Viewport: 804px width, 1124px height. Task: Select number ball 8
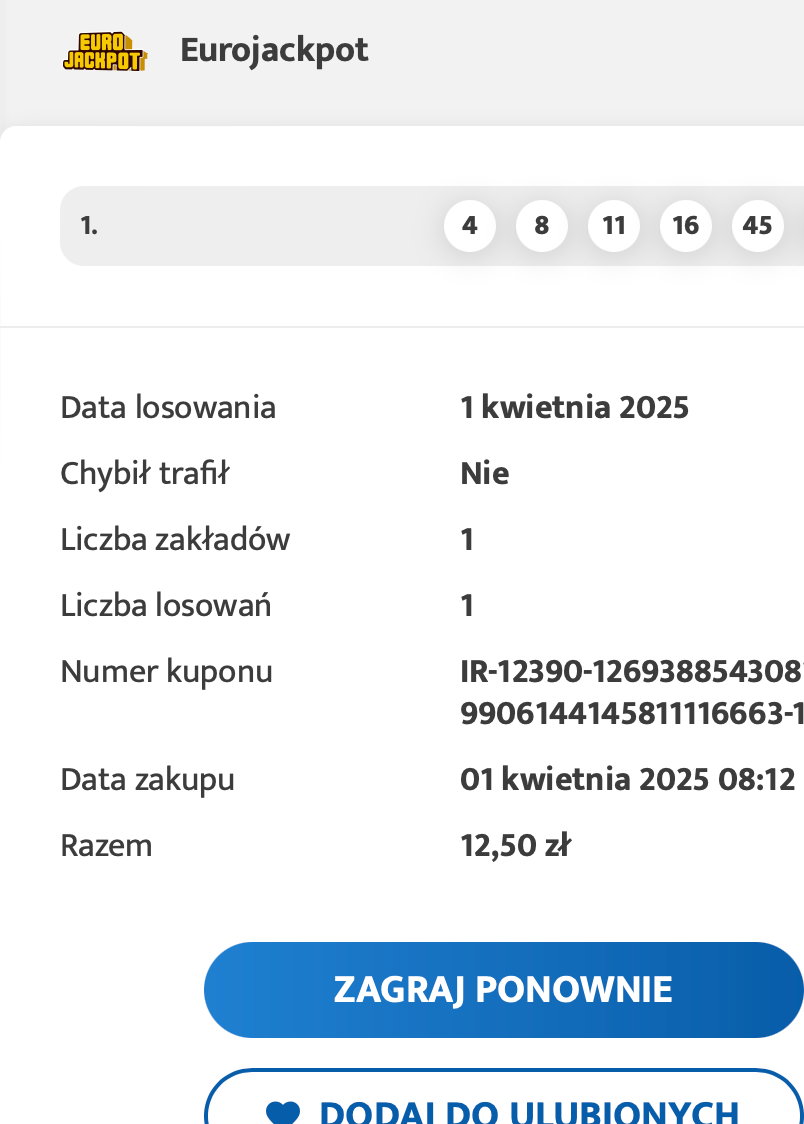coord(542,226)
